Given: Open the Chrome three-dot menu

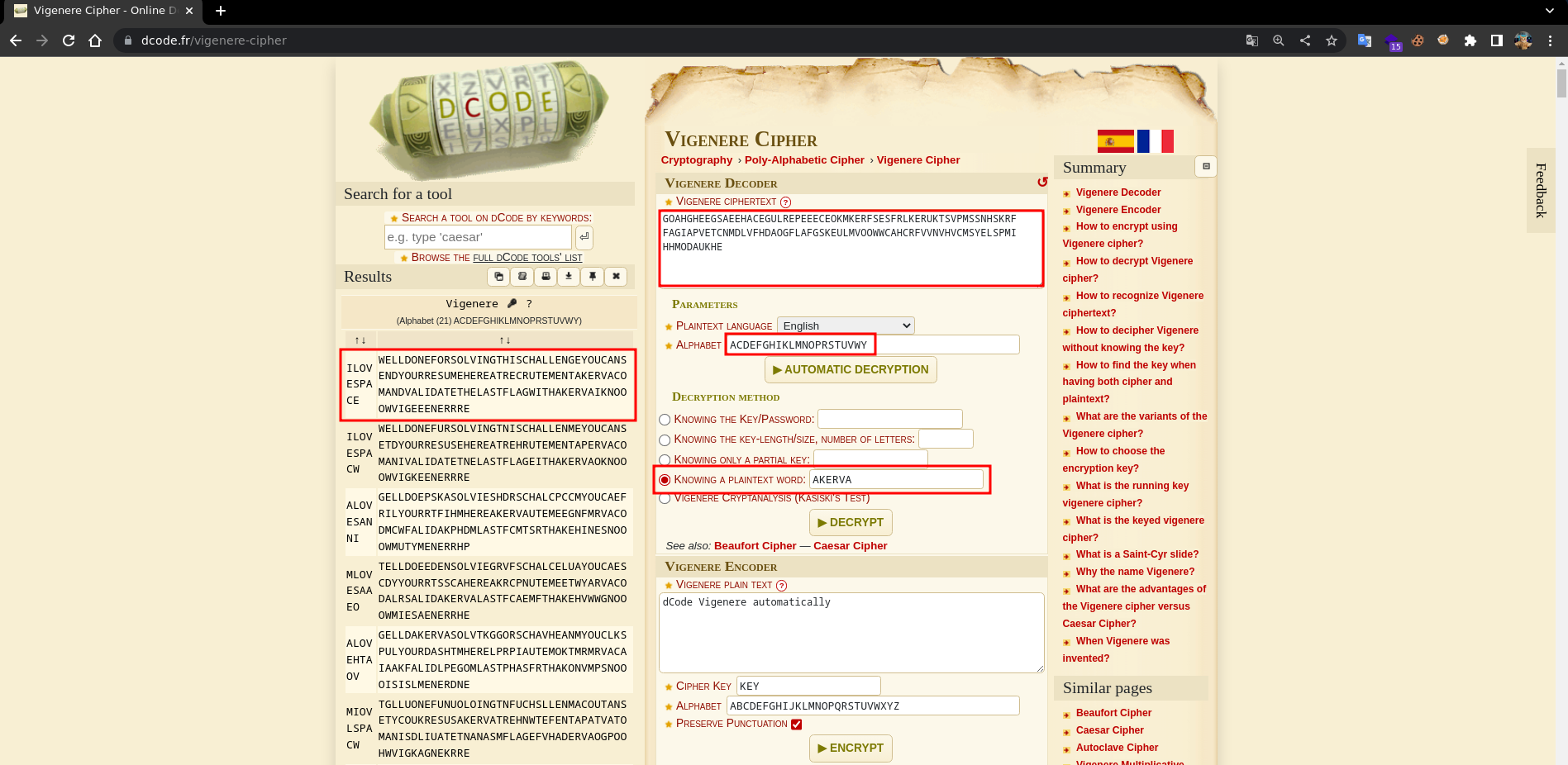Looking at the screenshot, I should coord(1550,40).
